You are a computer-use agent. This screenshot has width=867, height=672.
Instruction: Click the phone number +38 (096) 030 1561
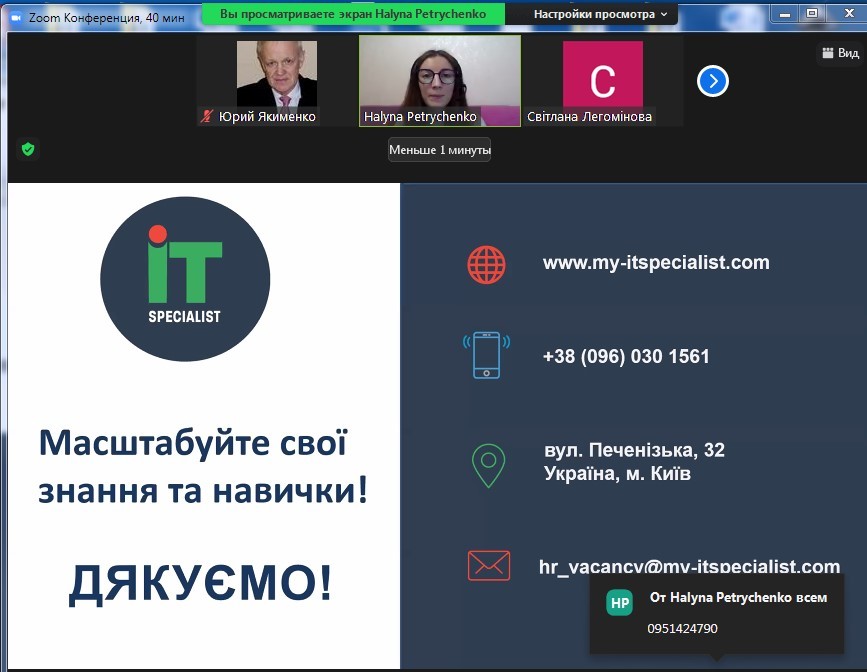coord(626,357)
